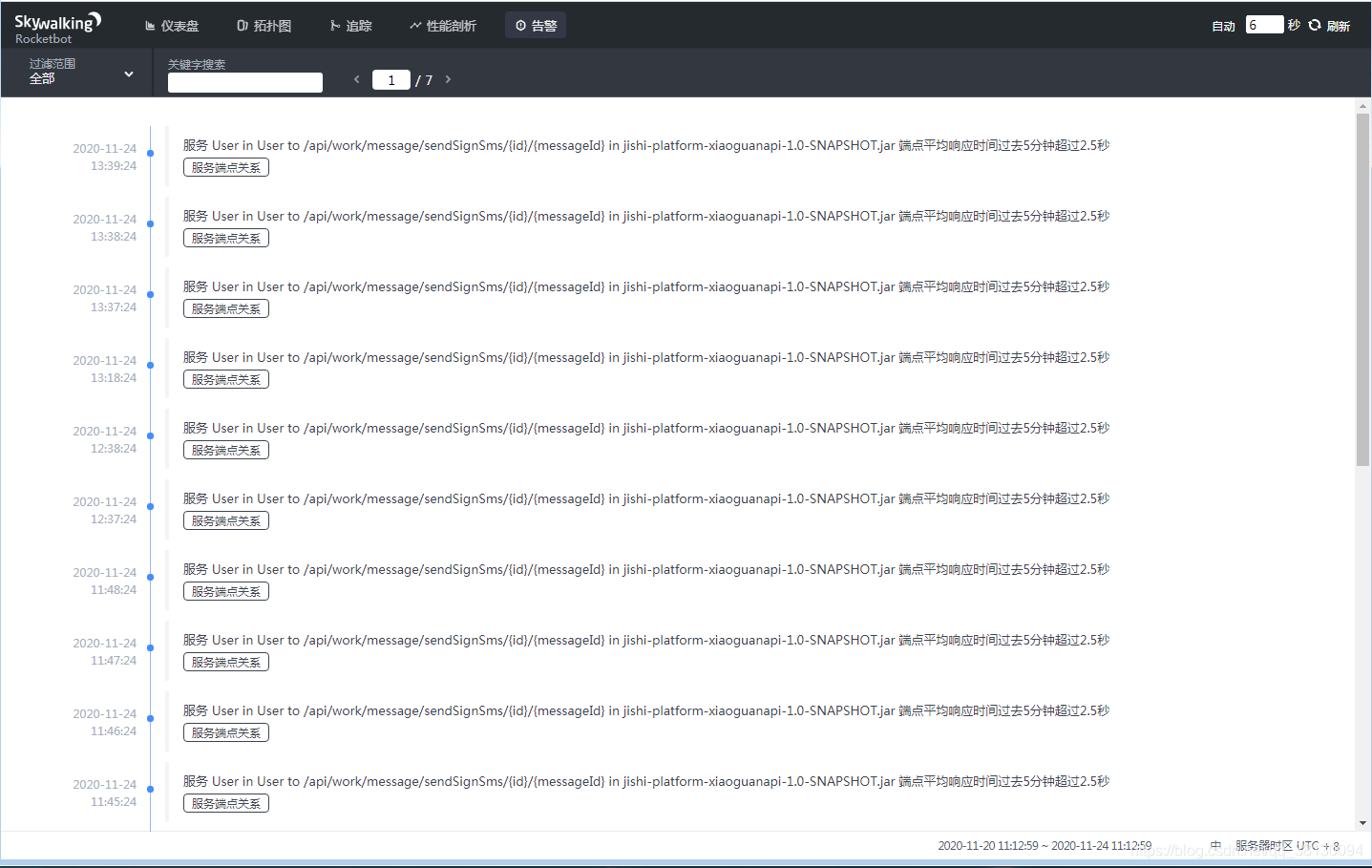1372x868 pixels.
Task: Select the 12:38:24 alarm message text
Action: click(646, 428)
